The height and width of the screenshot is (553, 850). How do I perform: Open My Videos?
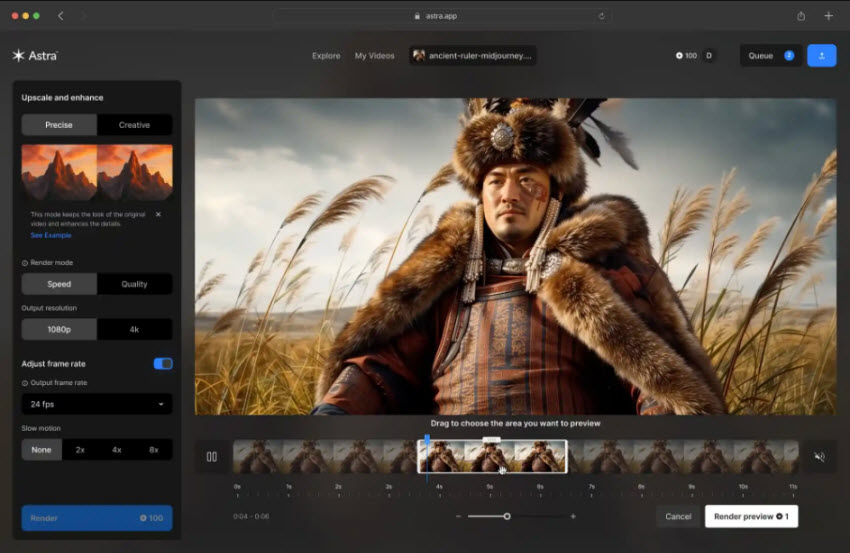[x=374, y=56]
